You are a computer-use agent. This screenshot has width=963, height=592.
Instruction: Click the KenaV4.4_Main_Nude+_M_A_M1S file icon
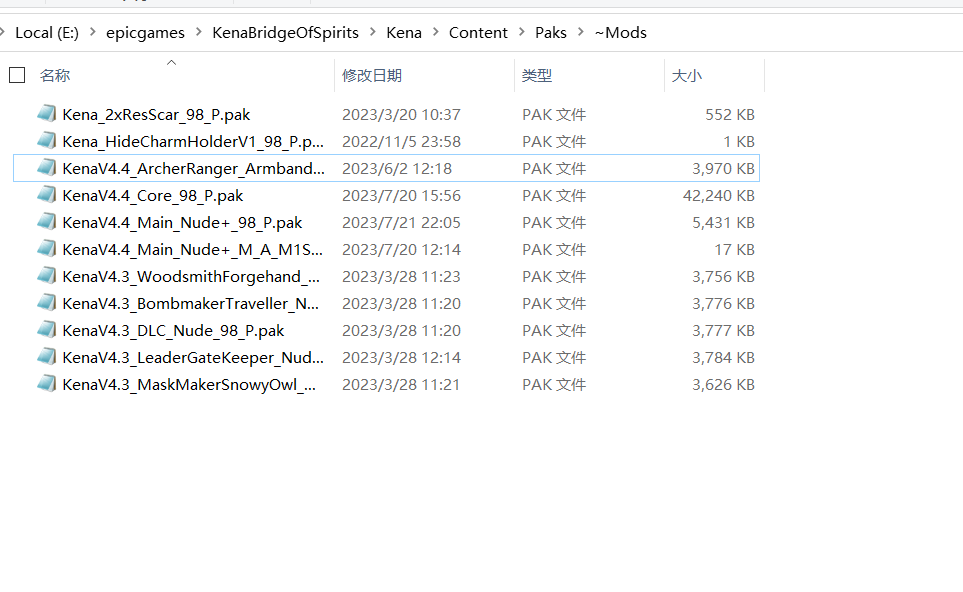47,249
